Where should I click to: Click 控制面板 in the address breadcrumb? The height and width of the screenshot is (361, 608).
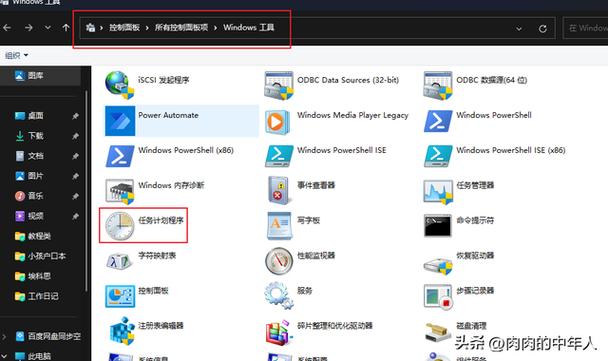pyautogui.click(x=124, y=28)
